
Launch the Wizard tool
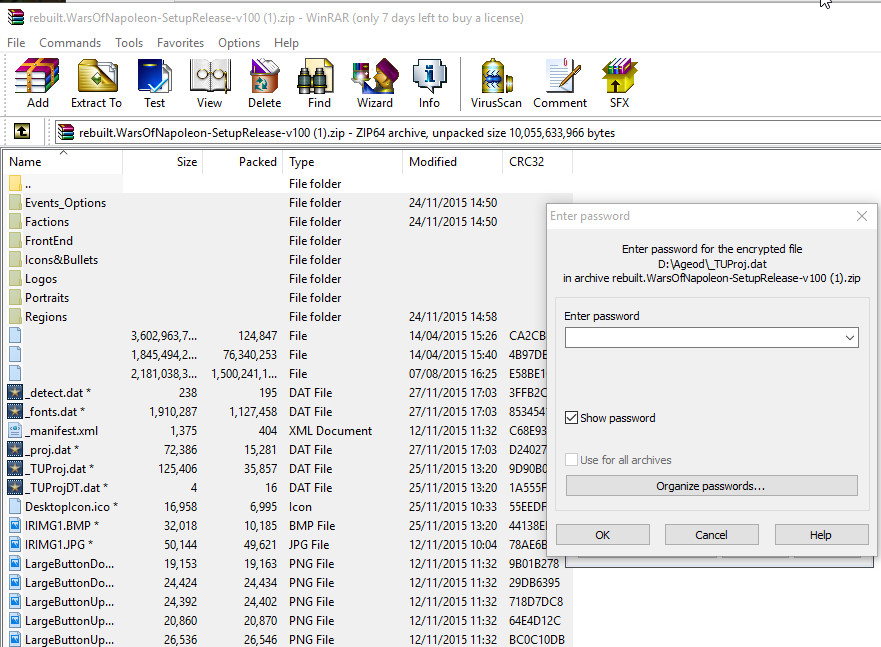coord(374,83)
